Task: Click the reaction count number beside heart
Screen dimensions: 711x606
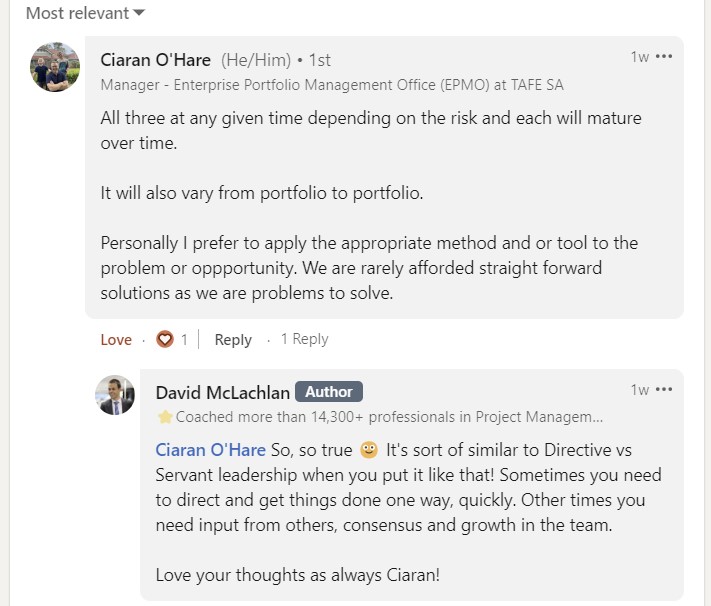Action: click(184, 340)
